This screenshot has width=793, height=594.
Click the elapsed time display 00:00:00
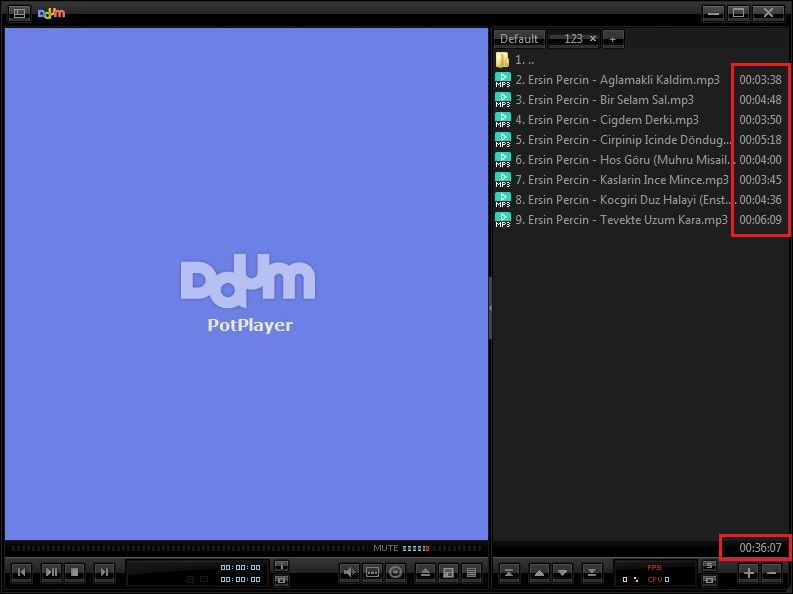pos(241,567)
